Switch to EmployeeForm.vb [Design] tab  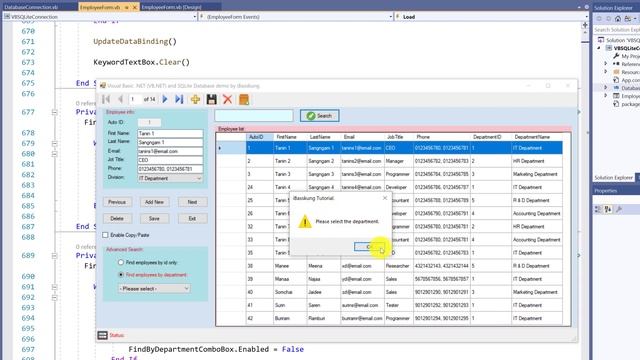pyautogui.click(x=171, y=7)
